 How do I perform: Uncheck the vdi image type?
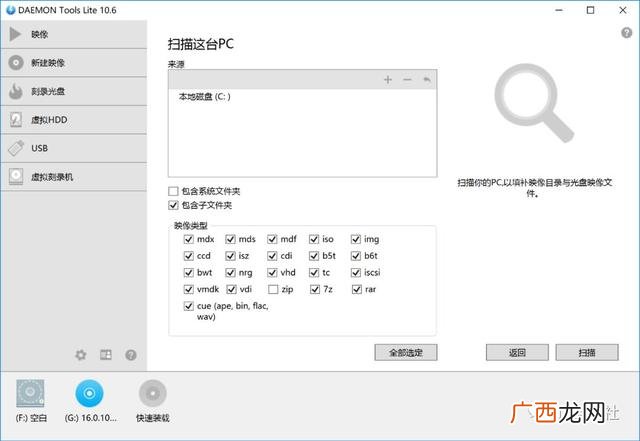(231, 289)
